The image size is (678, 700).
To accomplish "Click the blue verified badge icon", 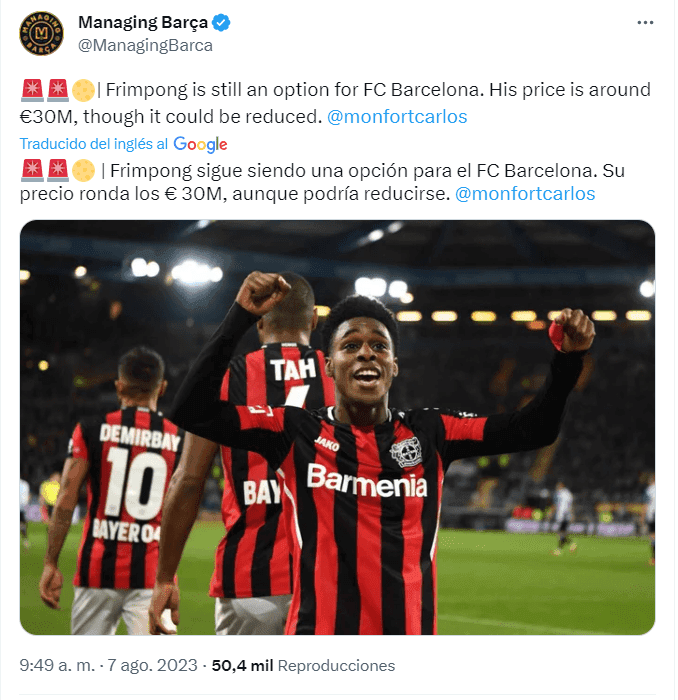I will click(x=221, y=22).
